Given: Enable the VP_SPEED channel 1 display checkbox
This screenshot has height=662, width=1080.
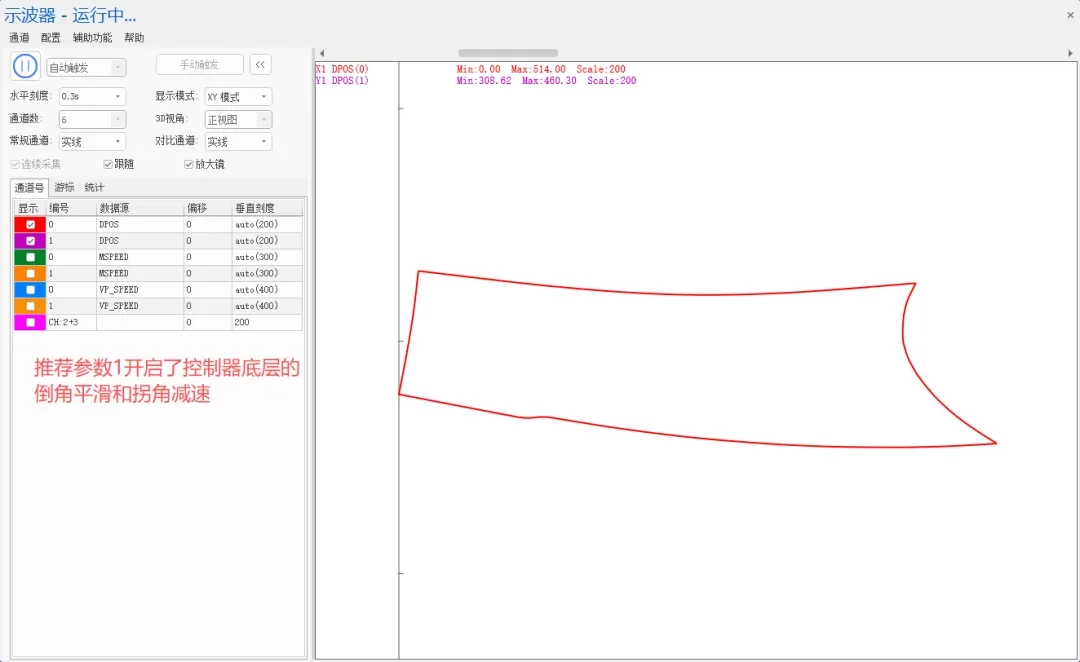Looking at the screenshot, I should pos(30,306).
